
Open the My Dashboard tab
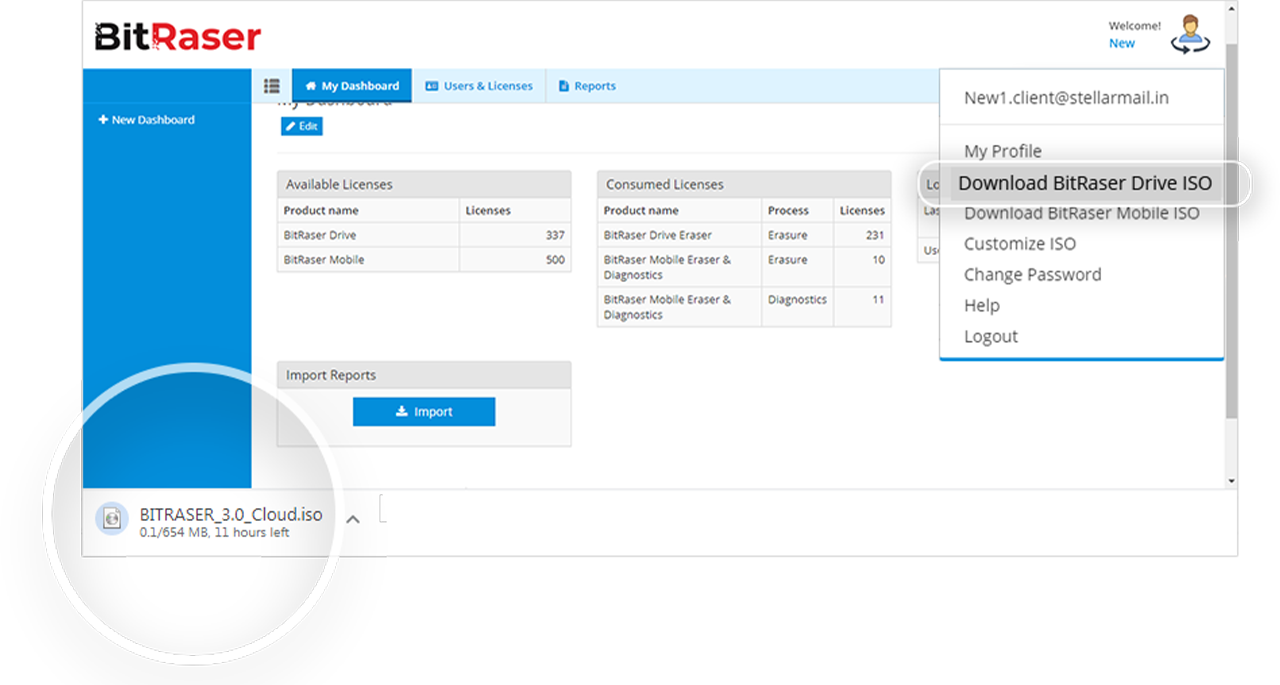click(351, 86)
